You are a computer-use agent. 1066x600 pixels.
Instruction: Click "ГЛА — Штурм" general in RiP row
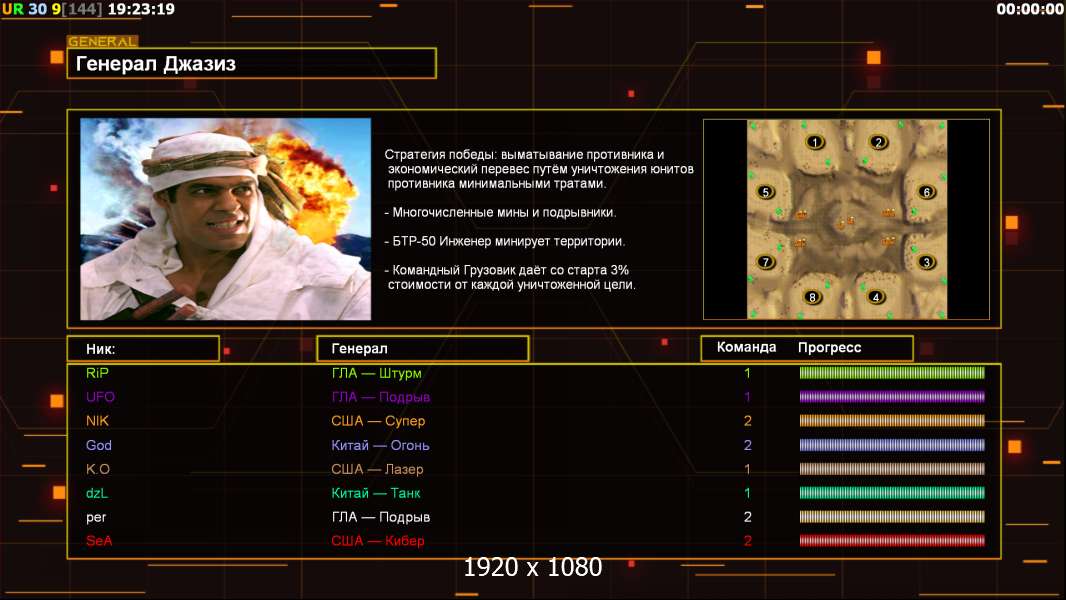[377, 373]
